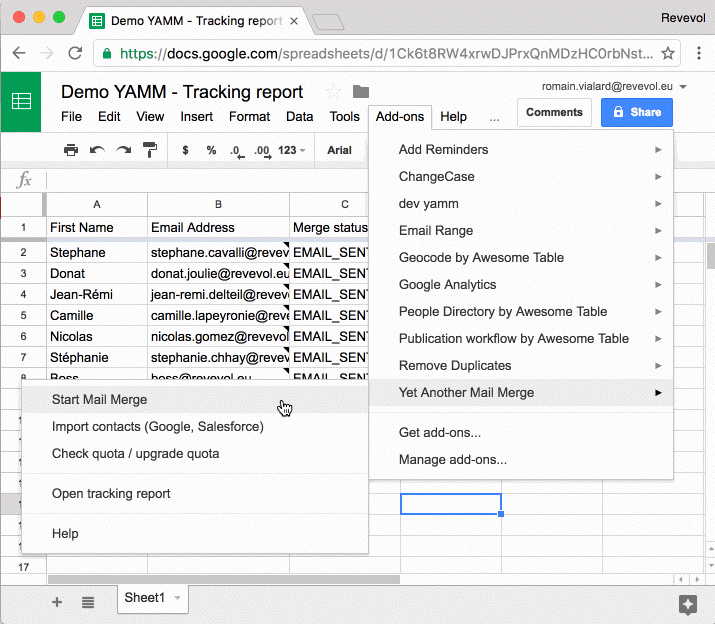Apply percent format using the % icon
The image size is (715, 624).
click(211, 150)
